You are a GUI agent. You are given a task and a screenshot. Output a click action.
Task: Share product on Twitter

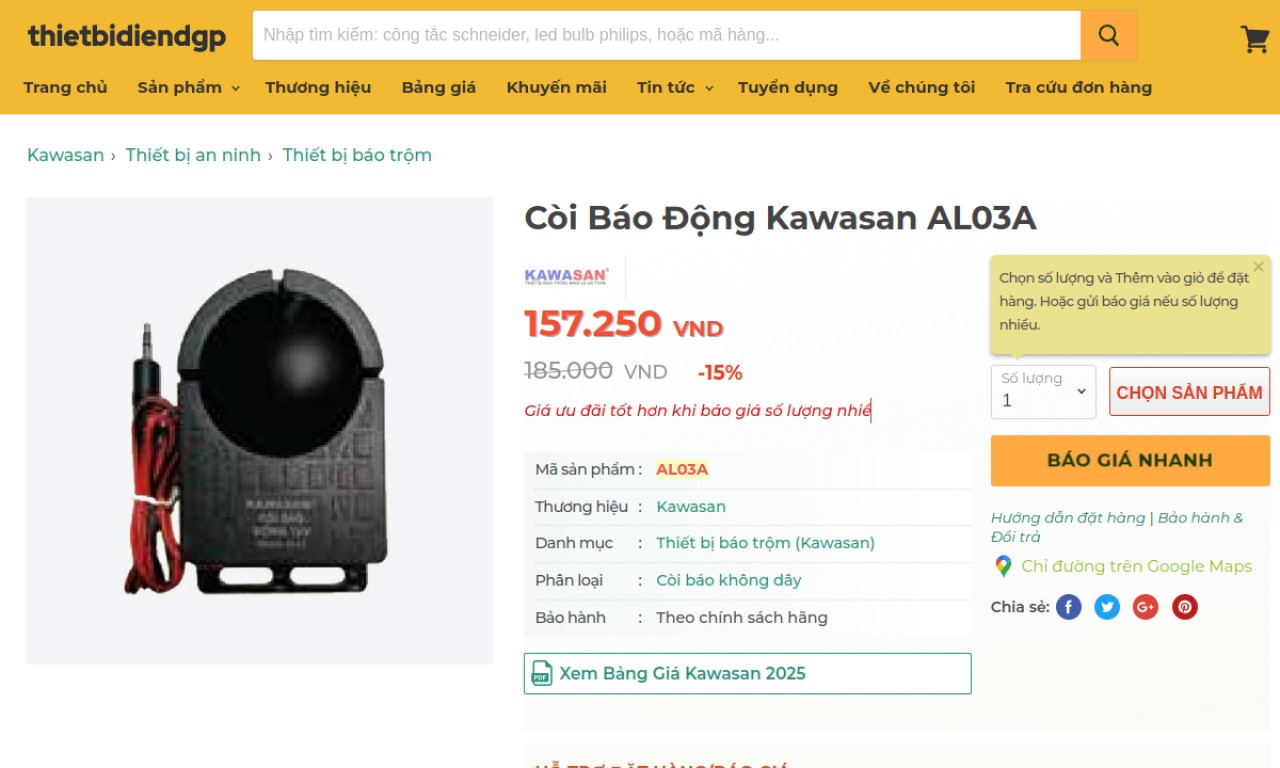(x=1107, y=607)
